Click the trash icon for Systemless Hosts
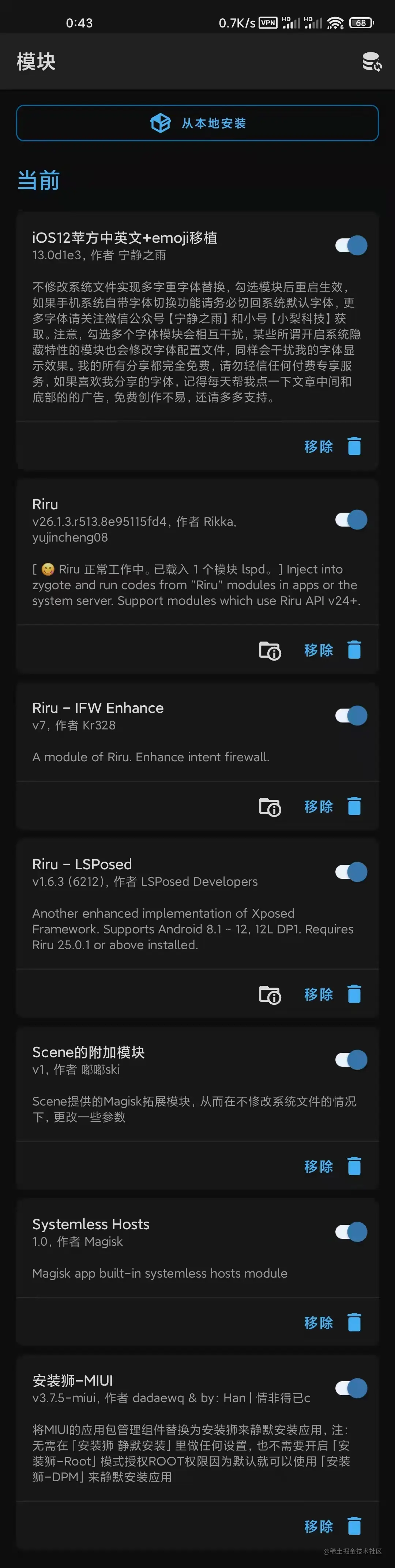 pyautogui.click(x=354, y=1323)
